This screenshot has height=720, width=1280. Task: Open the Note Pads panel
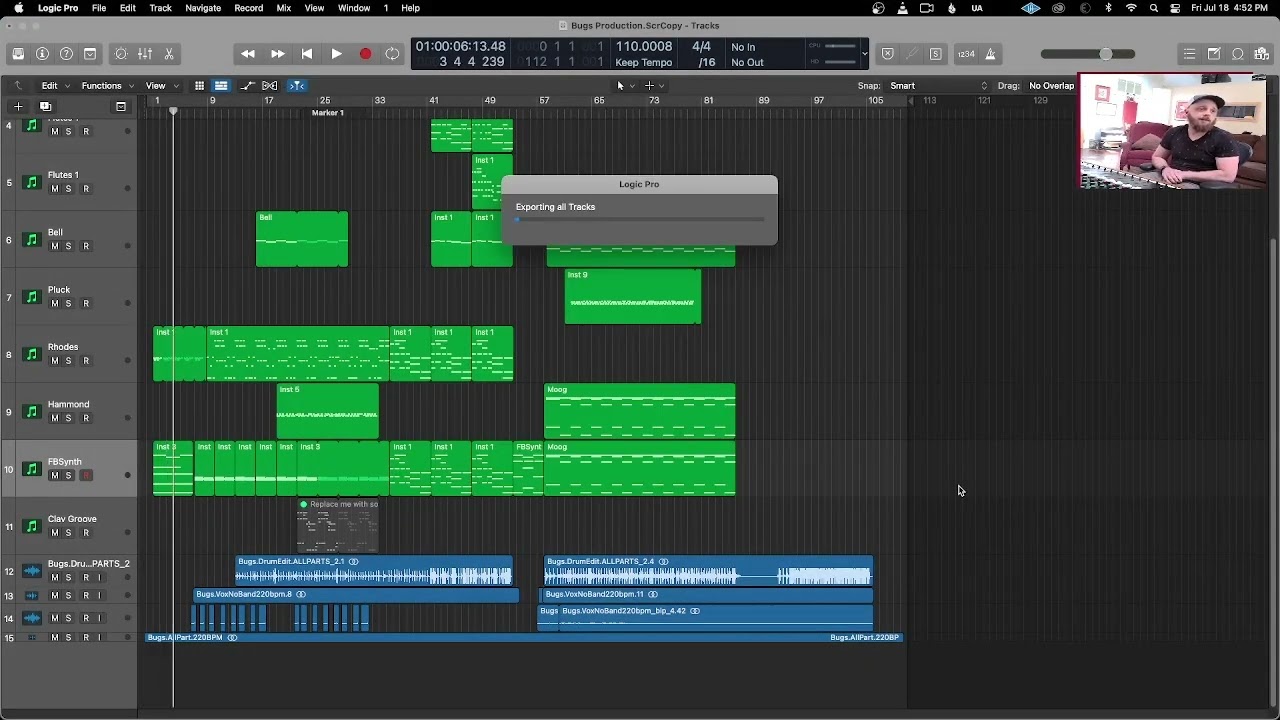click(1213, 54)
